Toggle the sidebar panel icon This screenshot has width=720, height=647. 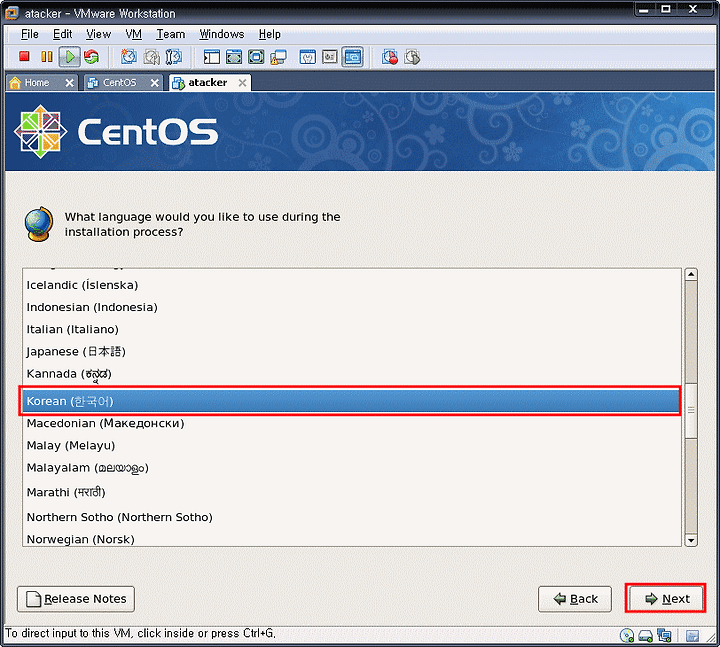pyautogui.click(x=212, y=57)
